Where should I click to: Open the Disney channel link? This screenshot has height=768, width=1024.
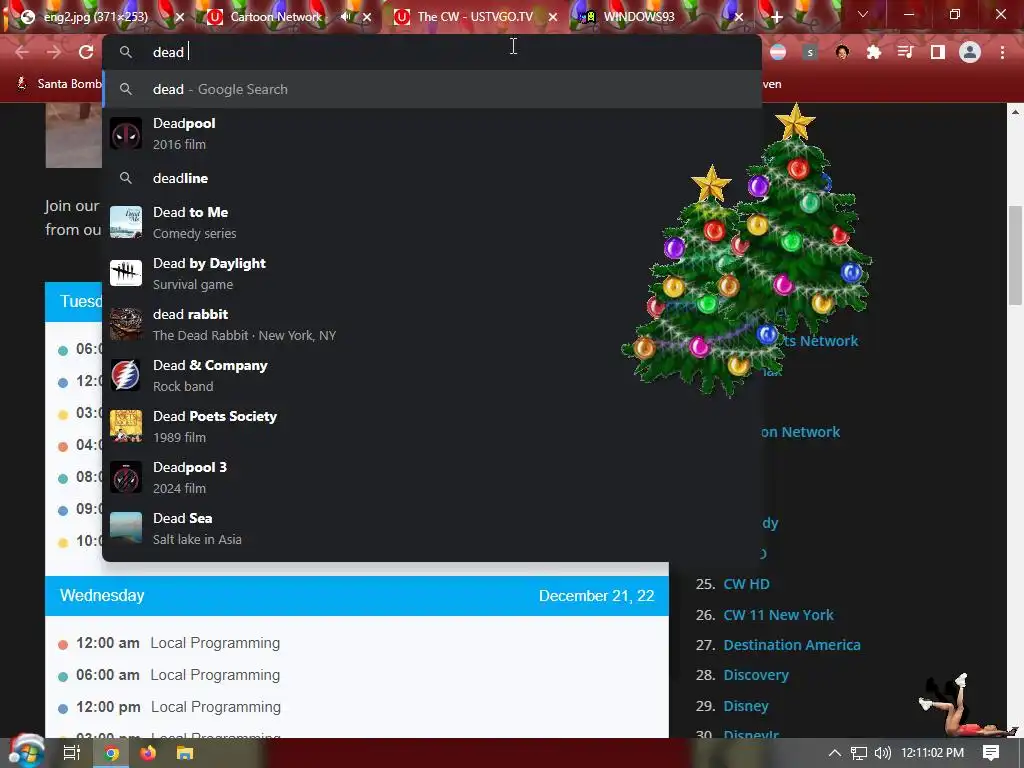746,706
